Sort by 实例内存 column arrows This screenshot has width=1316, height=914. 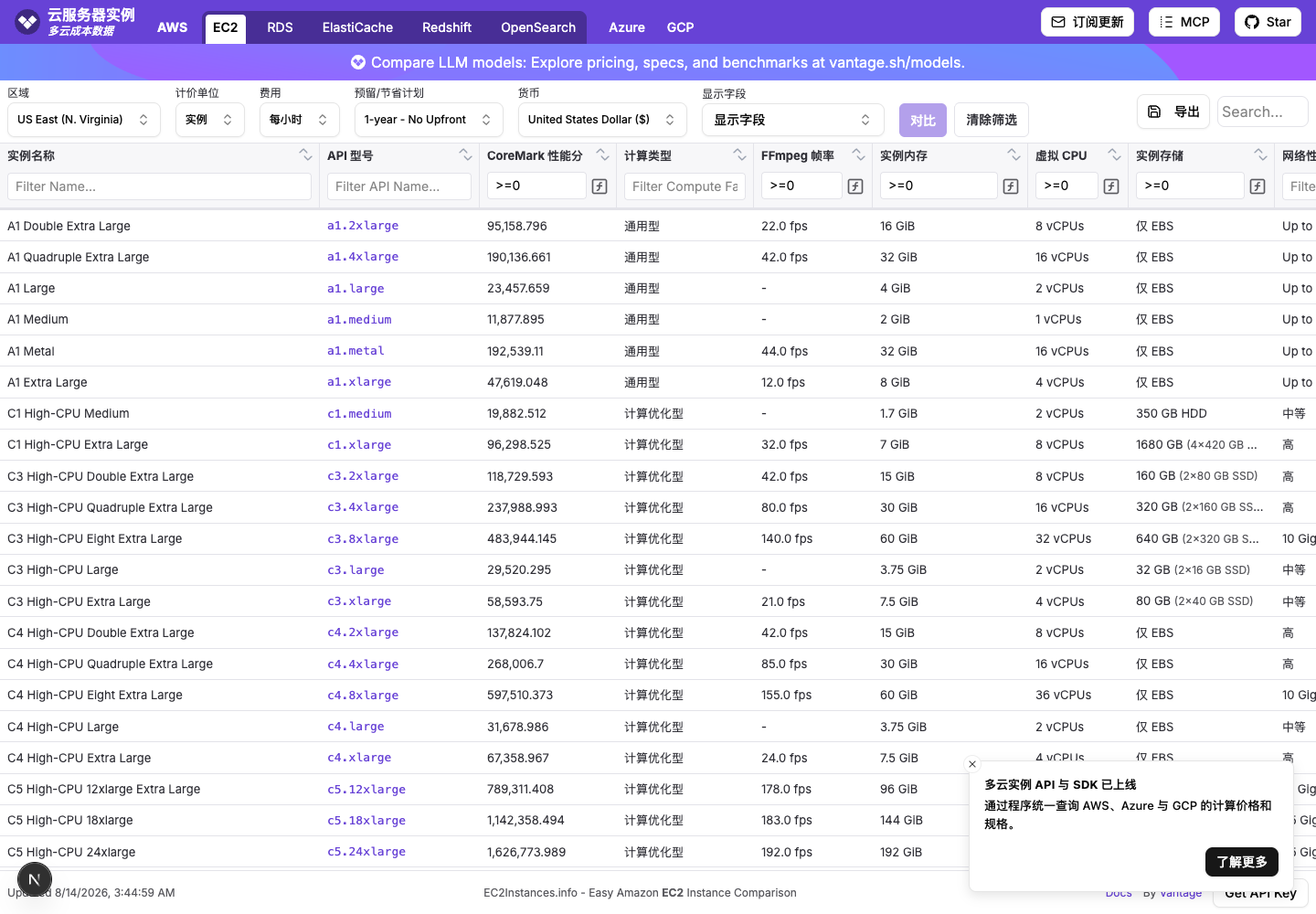click(x=1014, y=155)
